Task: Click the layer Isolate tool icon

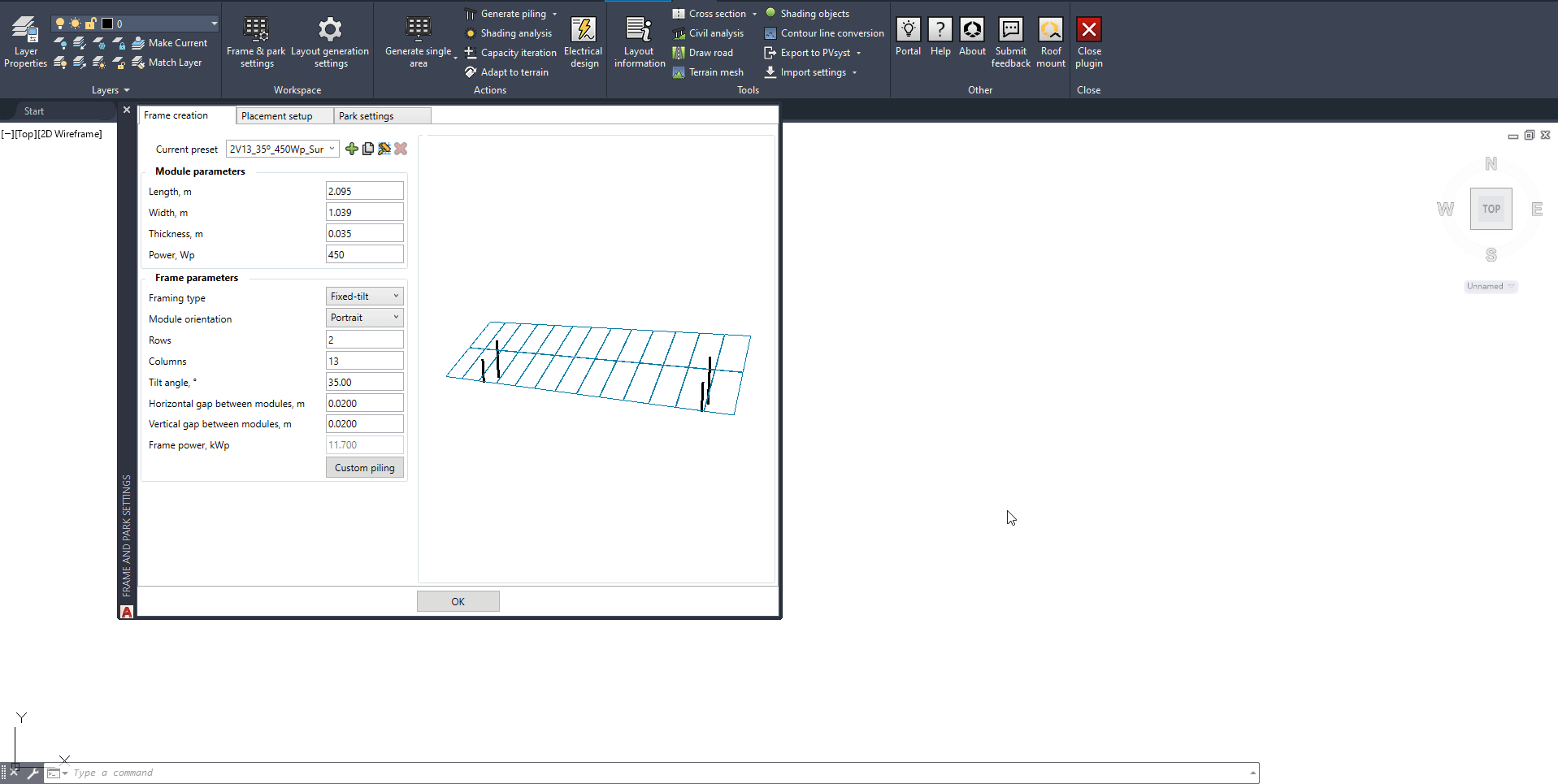Action: click(80, 43)
